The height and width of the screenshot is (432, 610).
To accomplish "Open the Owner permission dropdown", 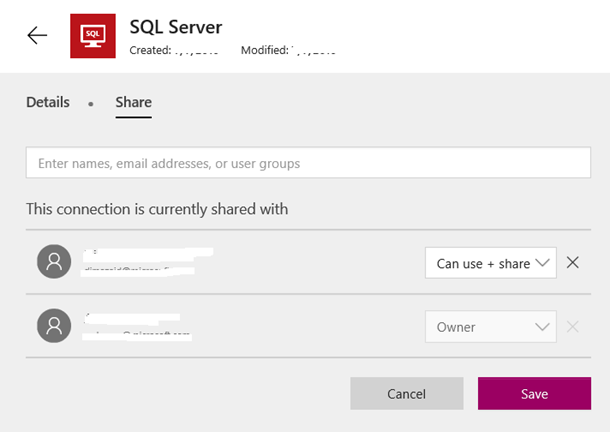I will tap(491, 327).
